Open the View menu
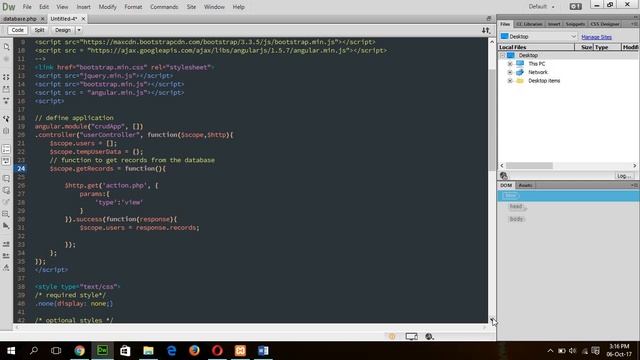Image resolution: width=640 pixels, height=360 pixels. coord(62,7)
